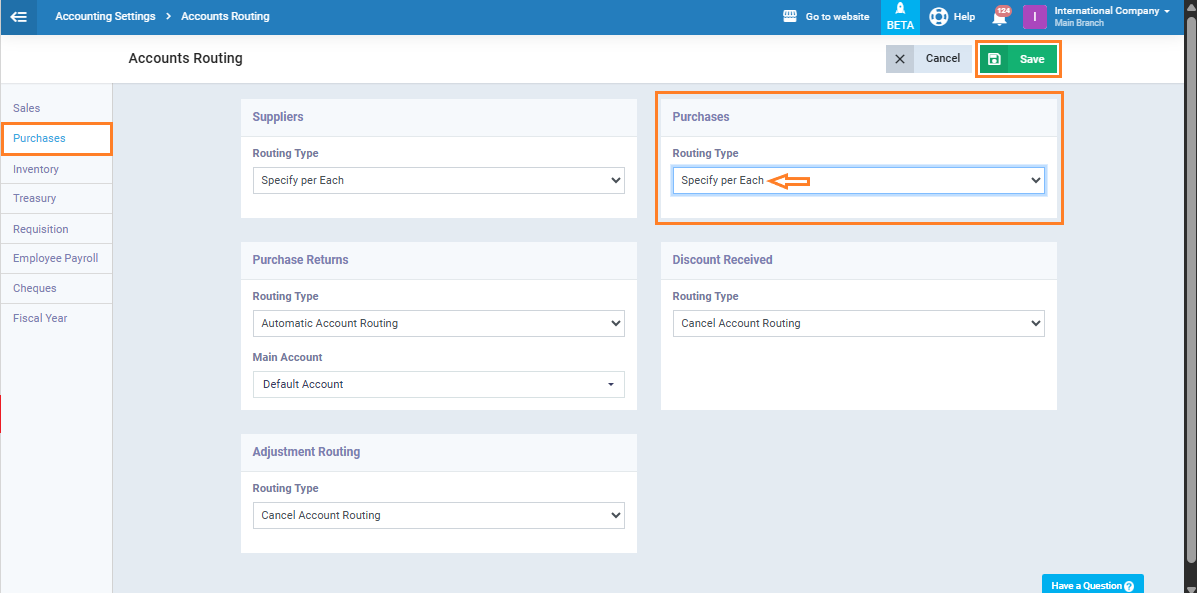Click the purple company avatar icon
The image size is (1197, 593).
(1034, 17)
